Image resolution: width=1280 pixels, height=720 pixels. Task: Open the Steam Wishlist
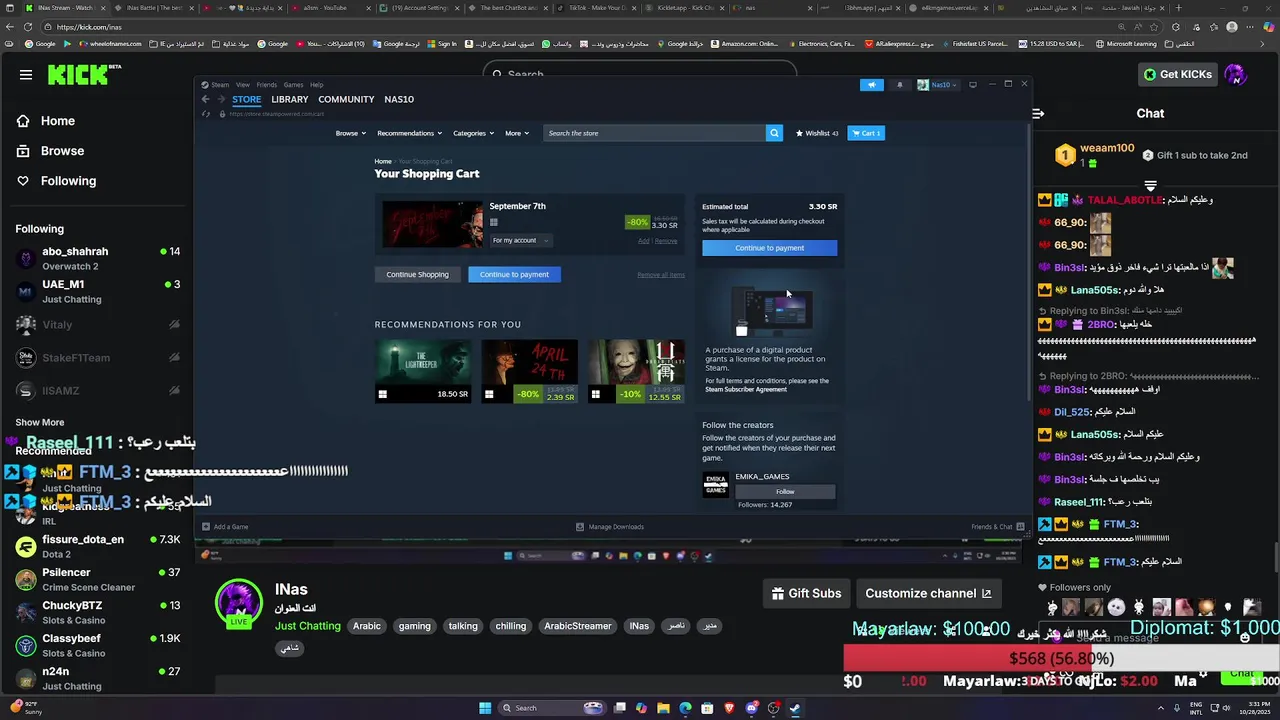click(x=816, y=133)
